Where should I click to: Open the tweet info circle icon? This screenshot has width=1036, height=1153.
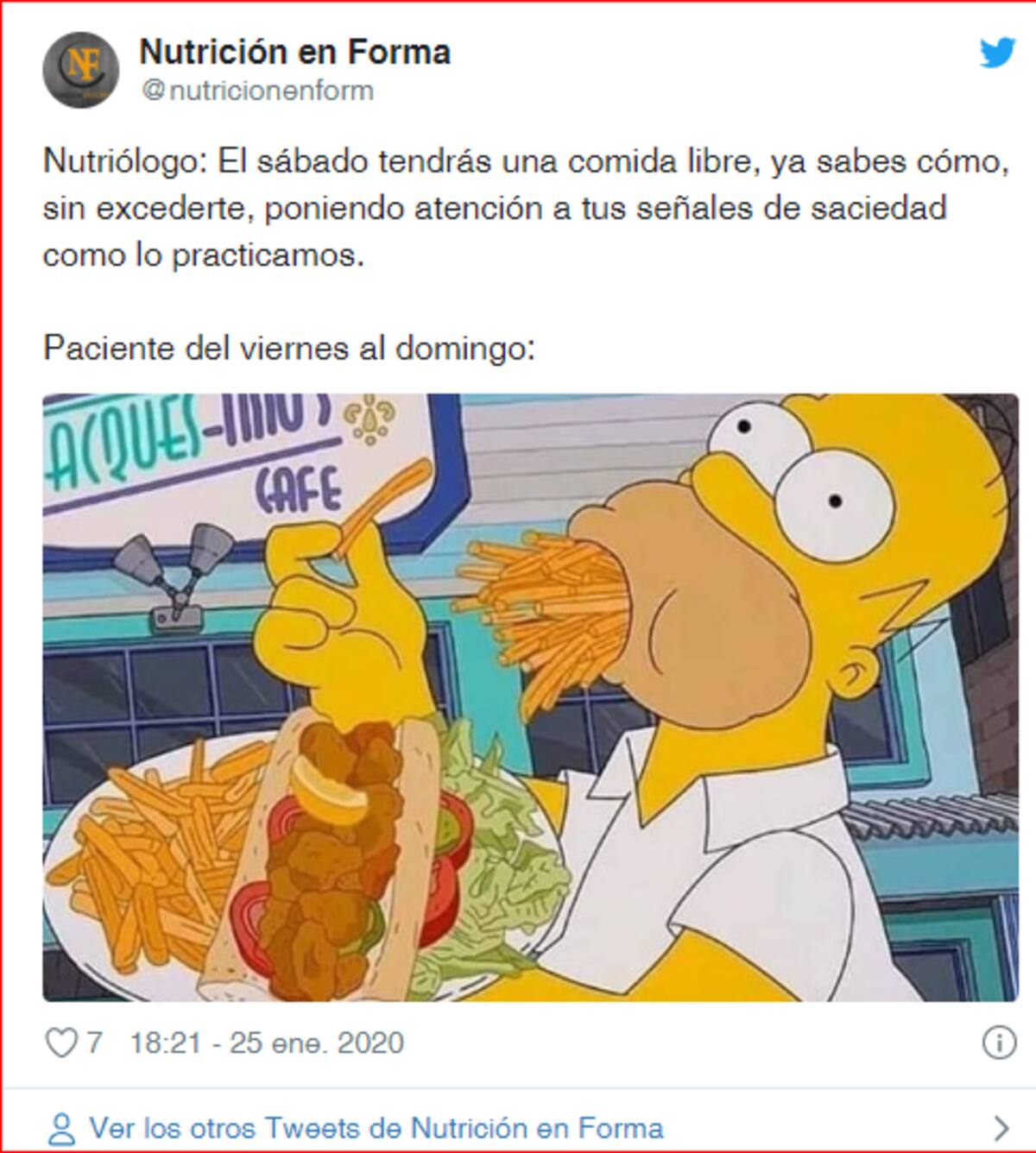(x=999, y=1043)
